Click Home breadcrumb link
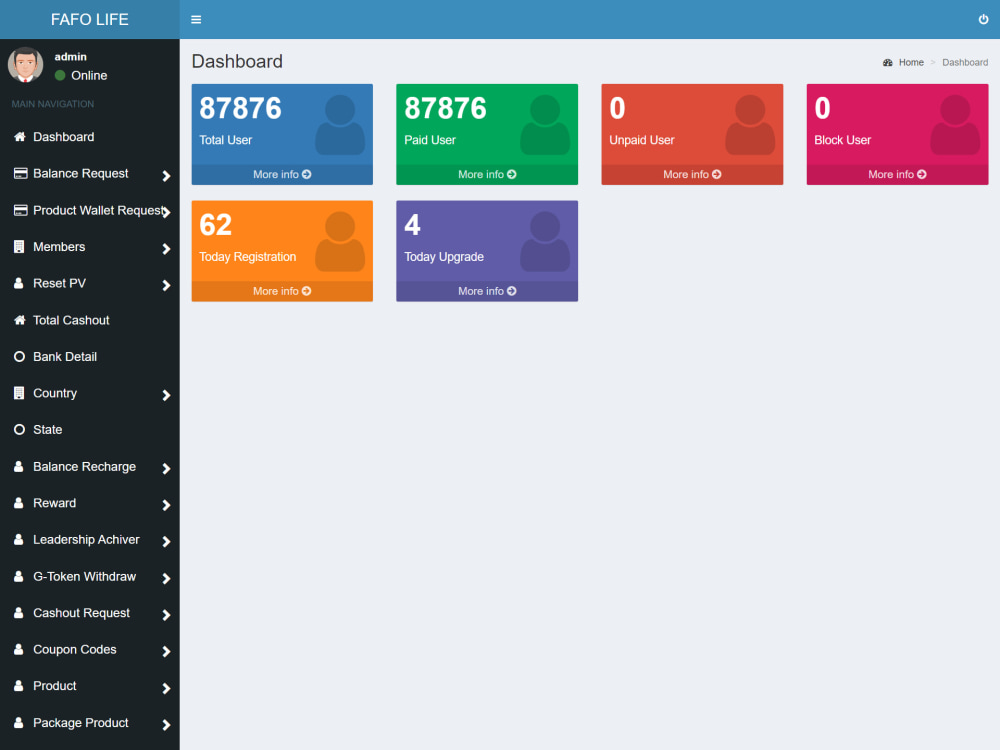This screenshot has width=1000, height=750. [911, 62]
